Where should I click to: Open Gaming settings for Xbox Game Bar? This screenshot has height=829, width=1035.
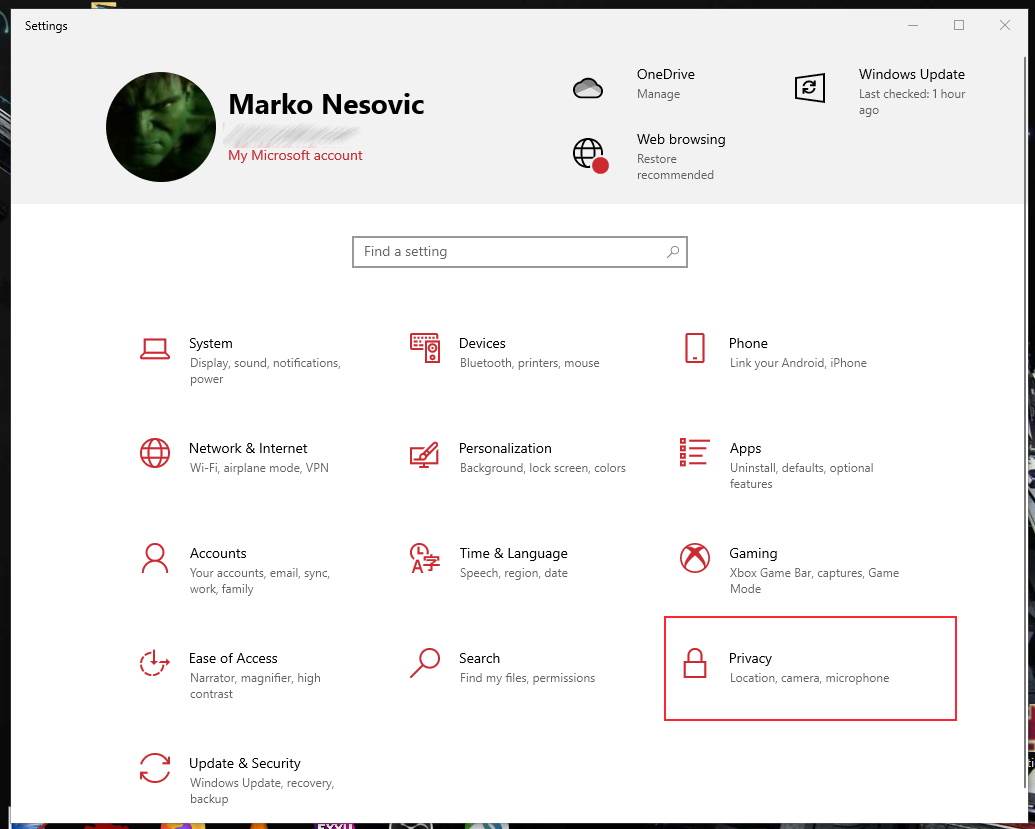753,553
